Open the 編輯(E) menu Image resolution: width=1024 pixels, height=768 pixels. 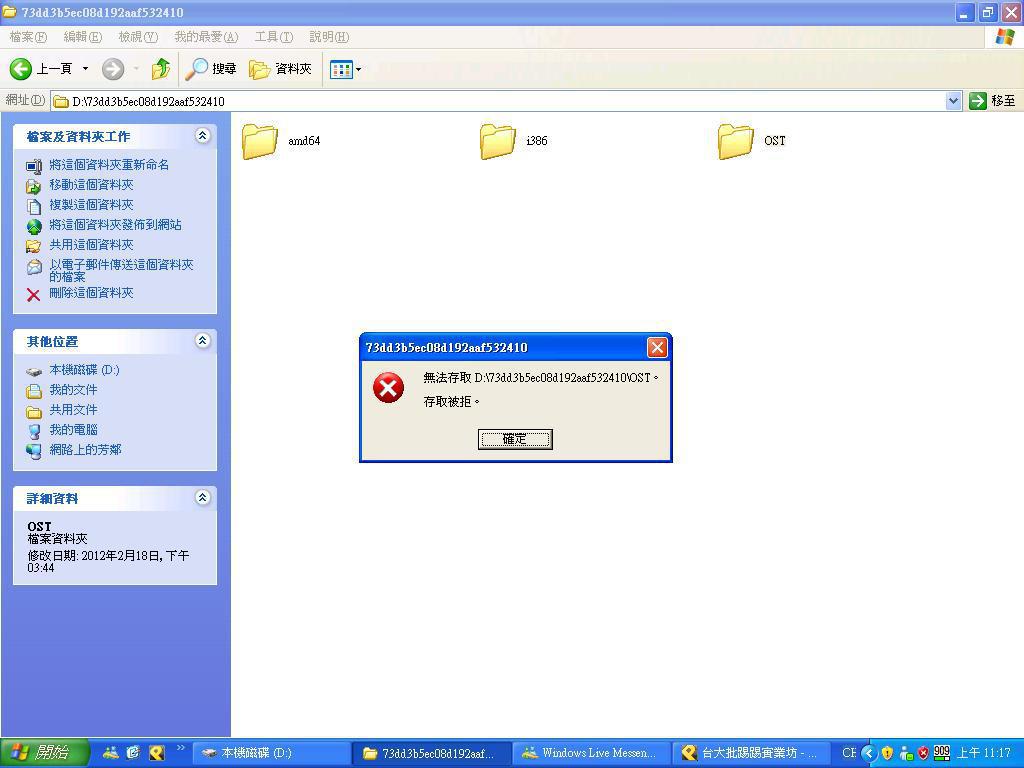(x=82, y=37)
